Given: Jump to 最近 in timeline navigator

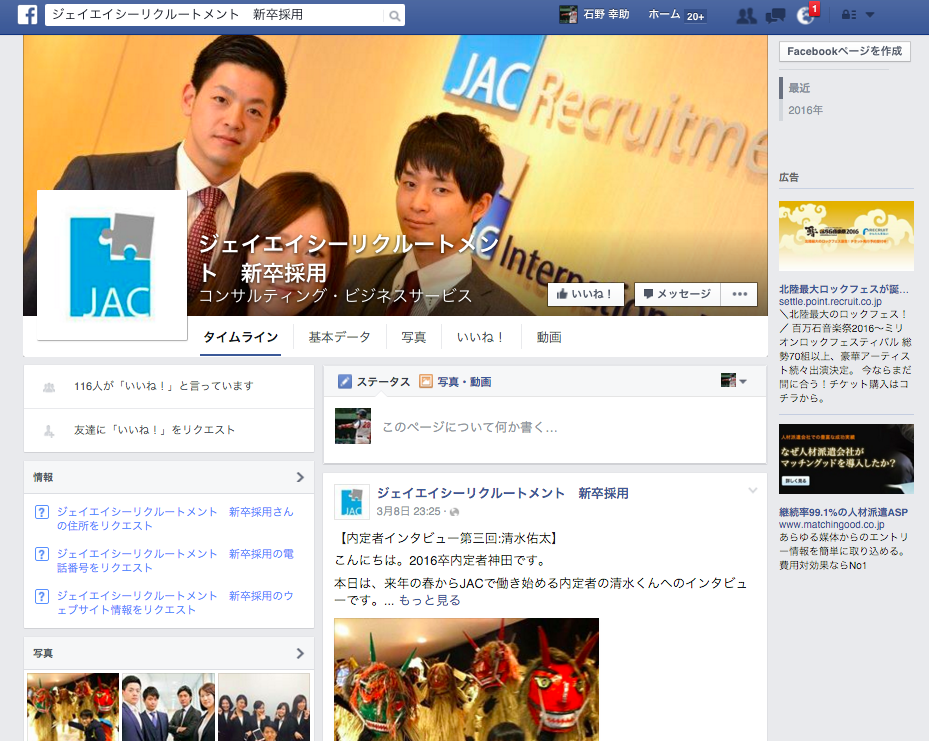Looking at the screenshot, I should (x=799, y=88).
